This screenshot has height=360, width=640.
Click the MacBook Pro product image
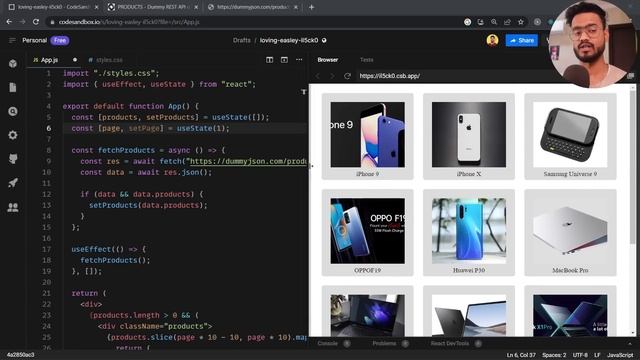(x=570, y=231)
